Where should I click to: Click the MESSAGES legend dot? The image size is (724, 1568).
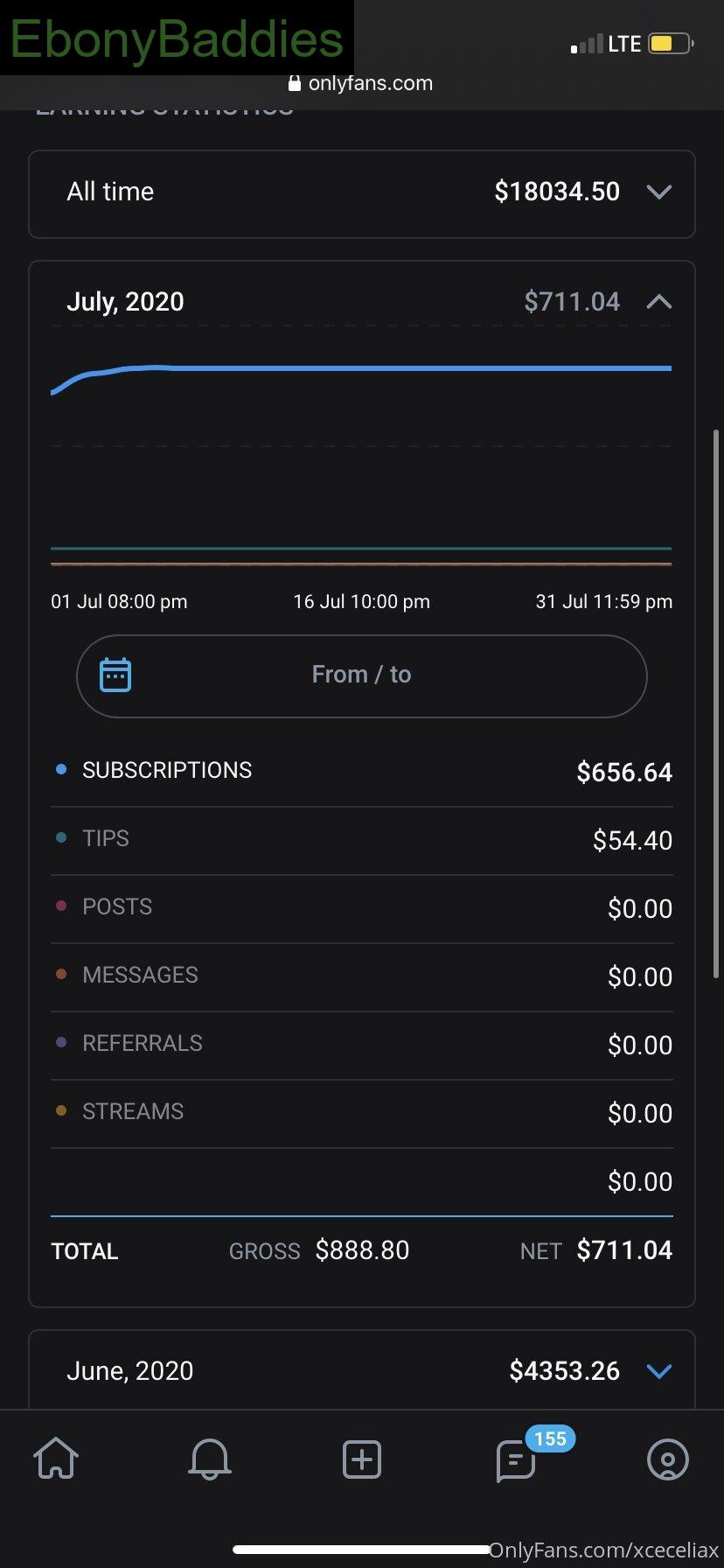pos(61,974)
